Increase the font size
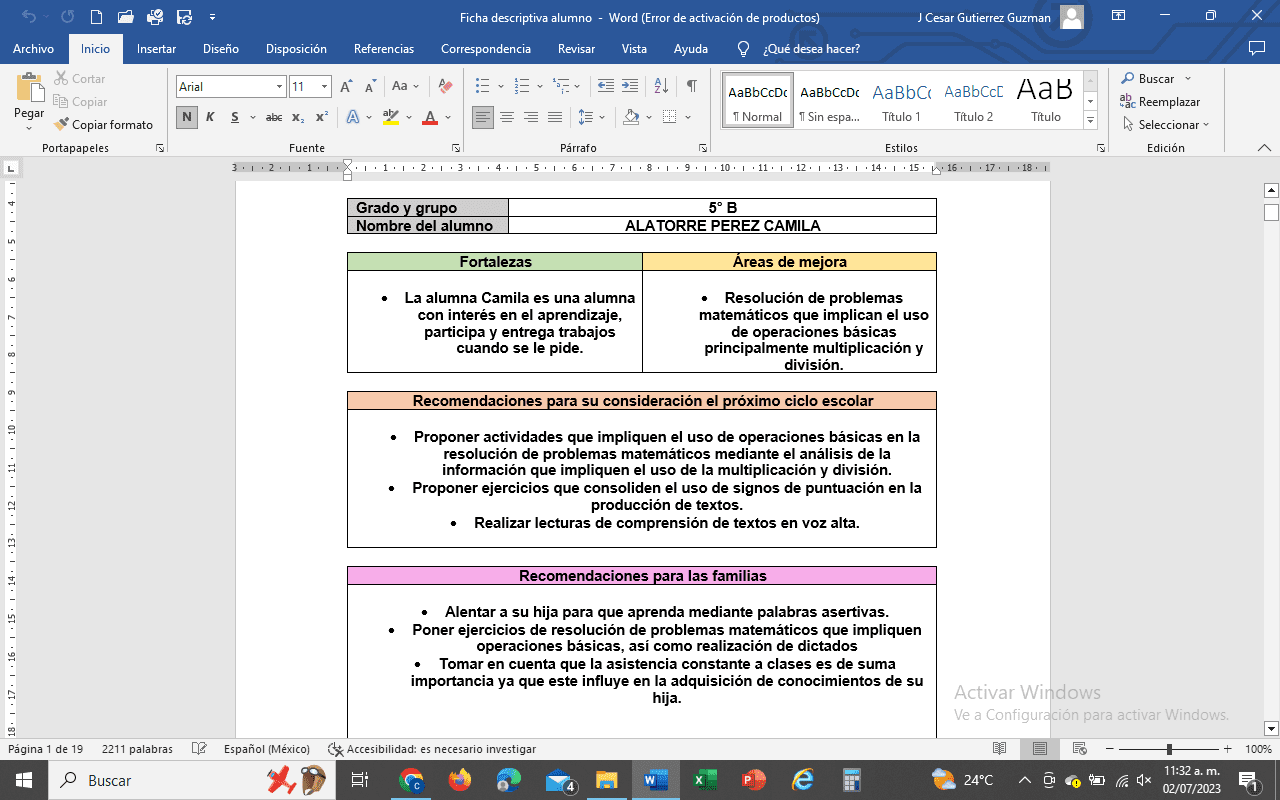The height and width of the screenshot is (800, 1280). (x=346, y=87)
